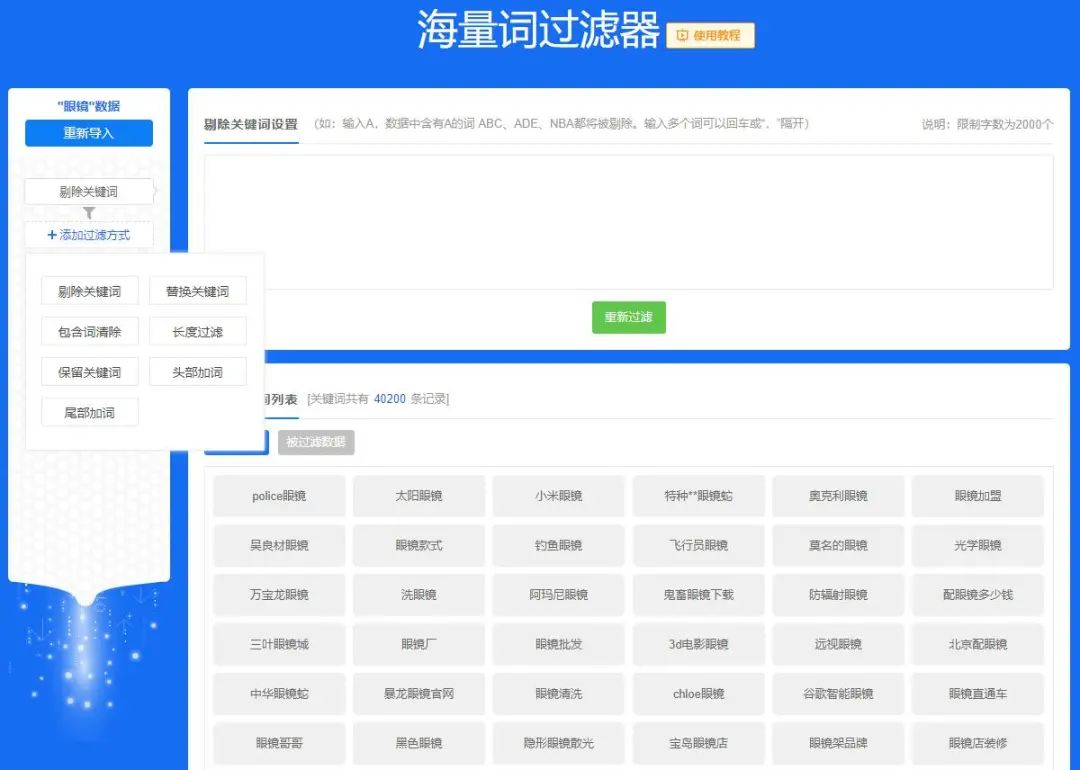
Task: Click the filter funnel icon below 剔除关键词
Action: [x=88, y=212]
